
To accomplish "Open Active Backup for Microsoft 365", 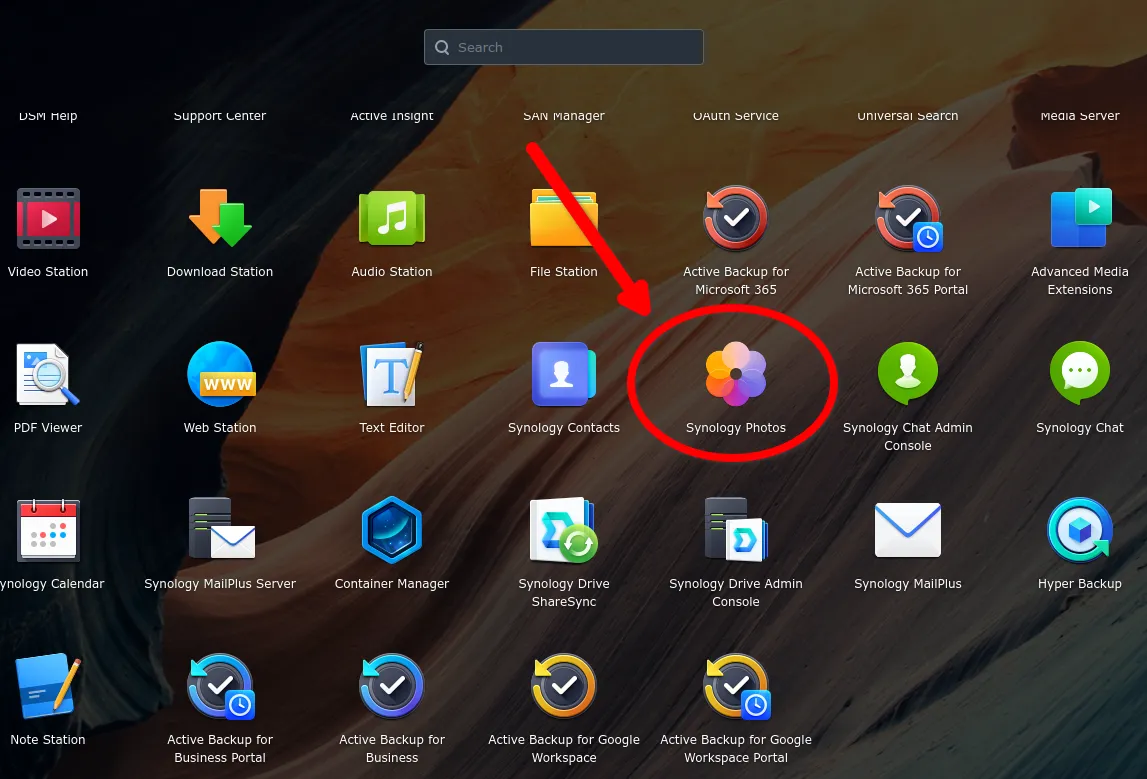I will (x=736, y=219).
